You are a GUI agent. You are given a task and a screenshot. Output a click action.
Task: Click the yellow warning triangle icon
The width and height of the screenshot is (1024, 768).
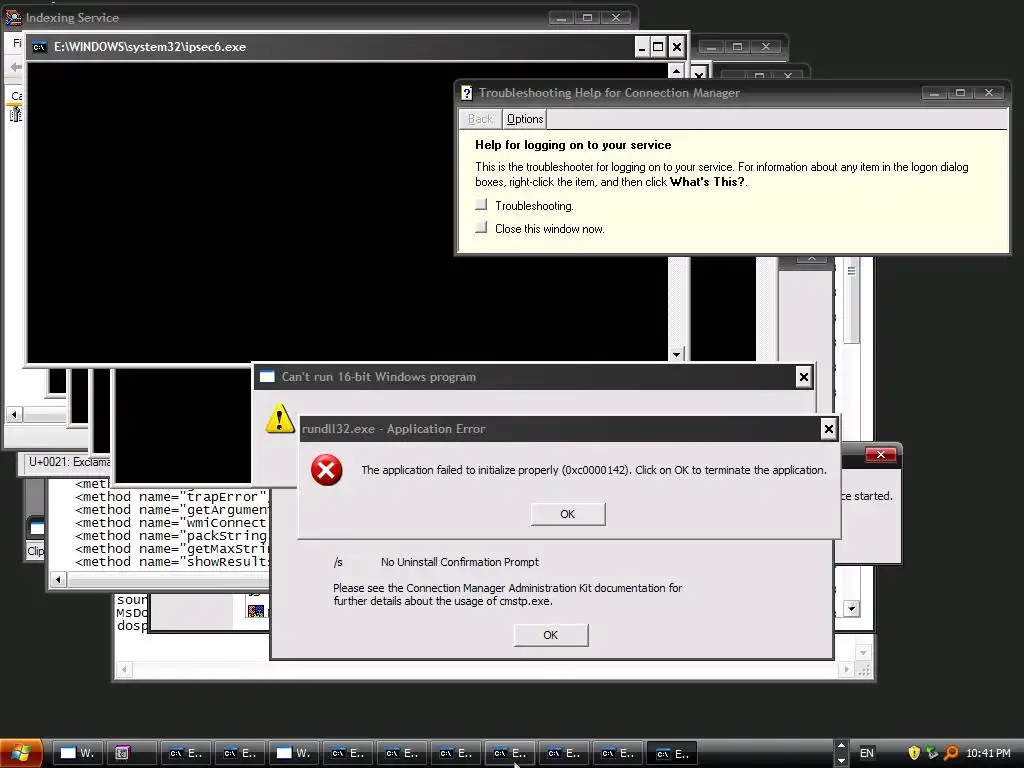280,419
